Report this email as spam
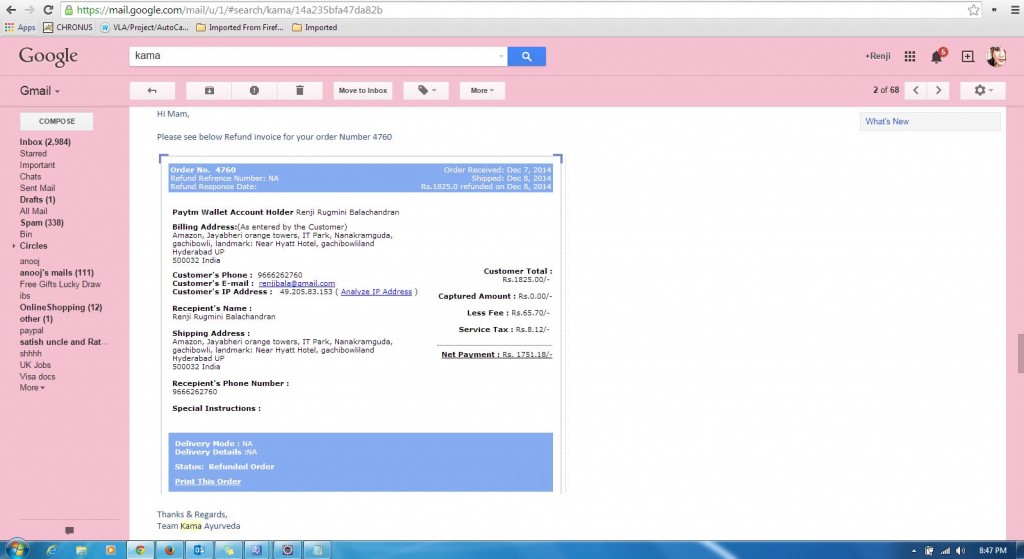Screen dimensions: 1024x559 click(x=254, y=91)
